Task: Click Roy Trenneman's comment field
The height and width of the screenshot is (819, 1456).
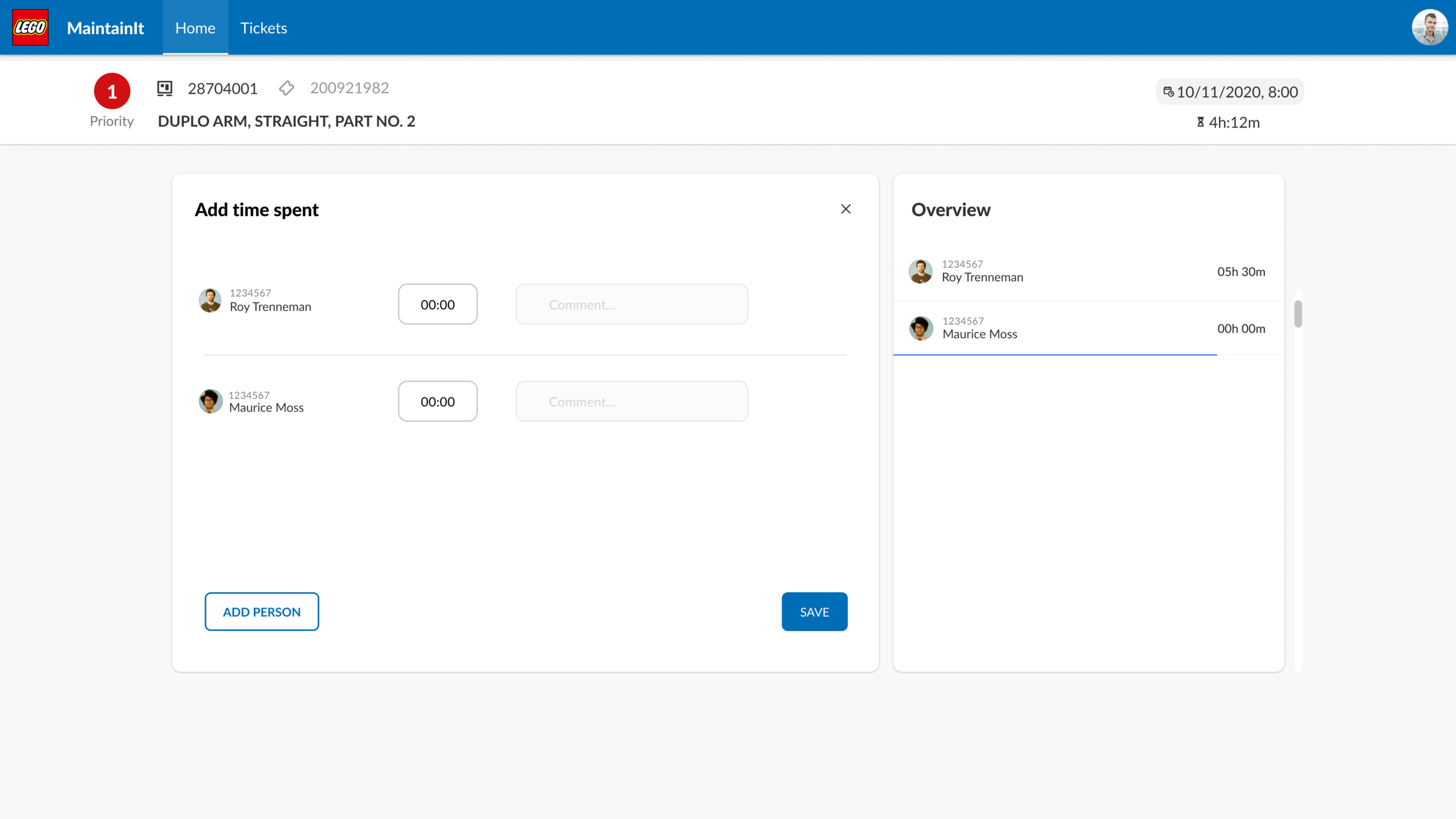Action: tap(632, 304)
